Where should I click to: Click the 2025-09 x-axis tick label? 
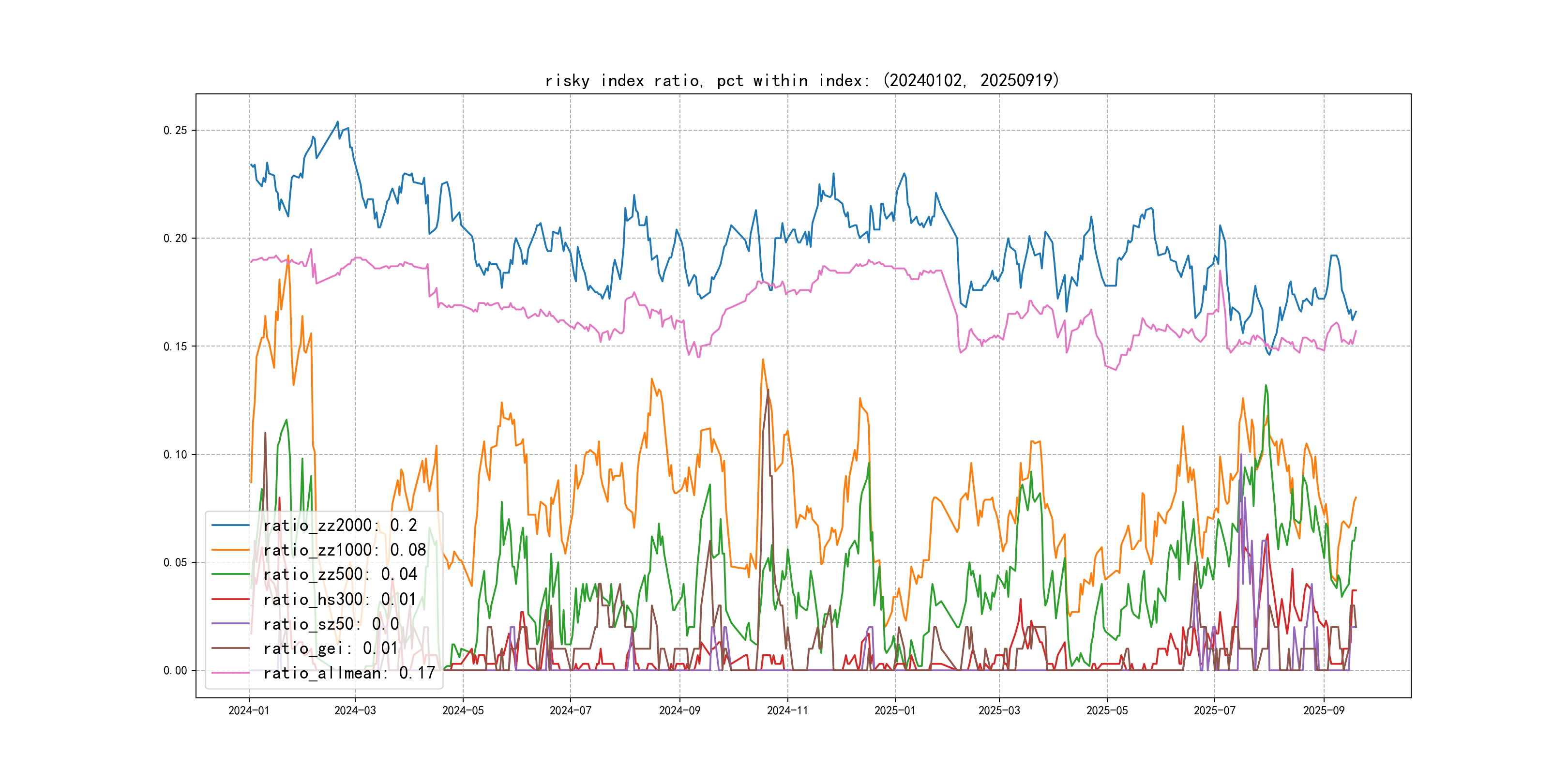click(1323, 710)
